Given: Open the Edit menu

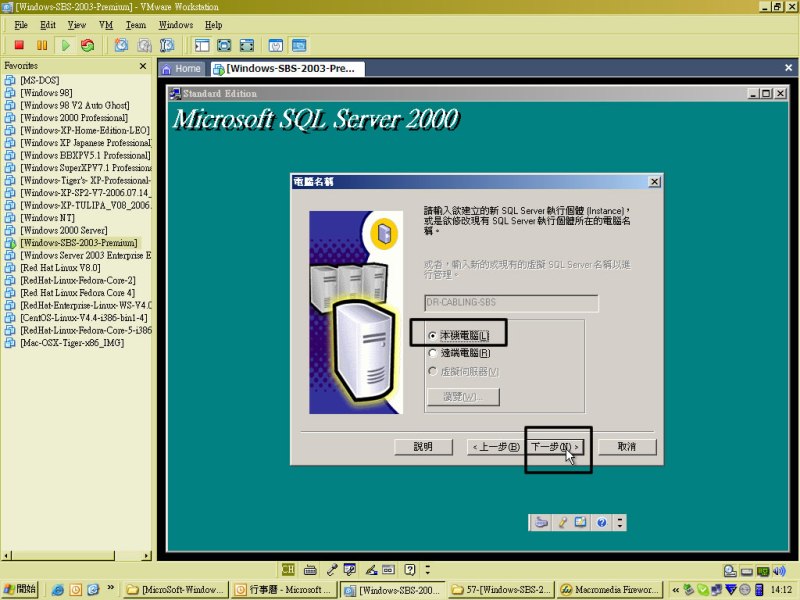Looking at the screenshot, I should (x=48, y=25).
